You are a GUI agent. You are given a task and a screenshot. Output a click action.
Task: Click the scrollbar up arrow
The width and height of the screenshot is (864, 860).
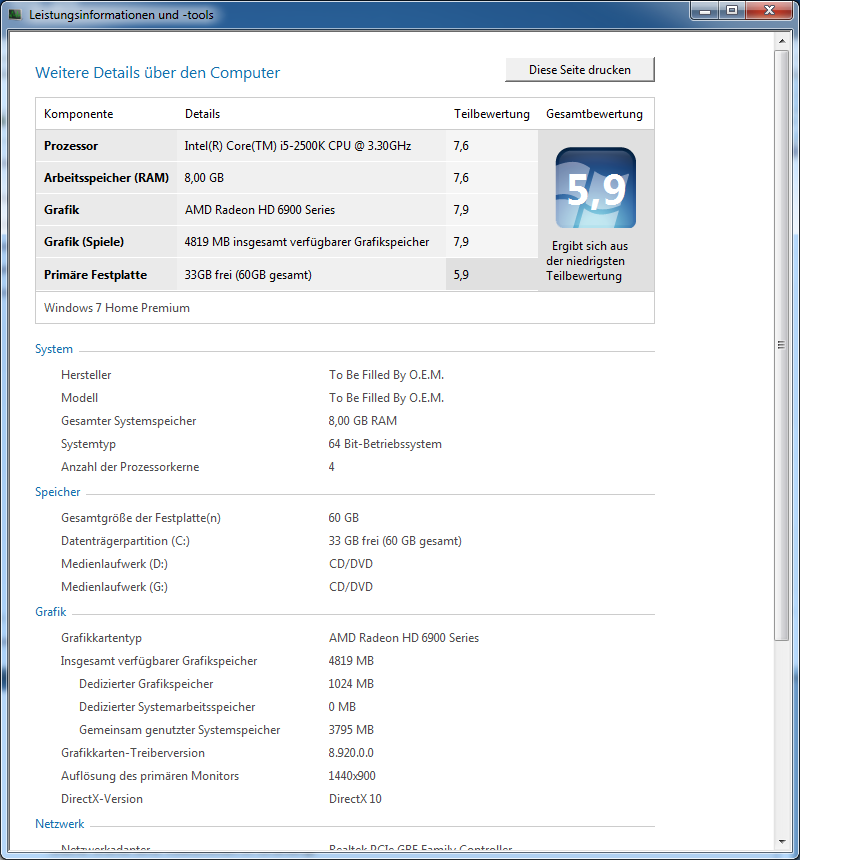(x=782, y=41)
